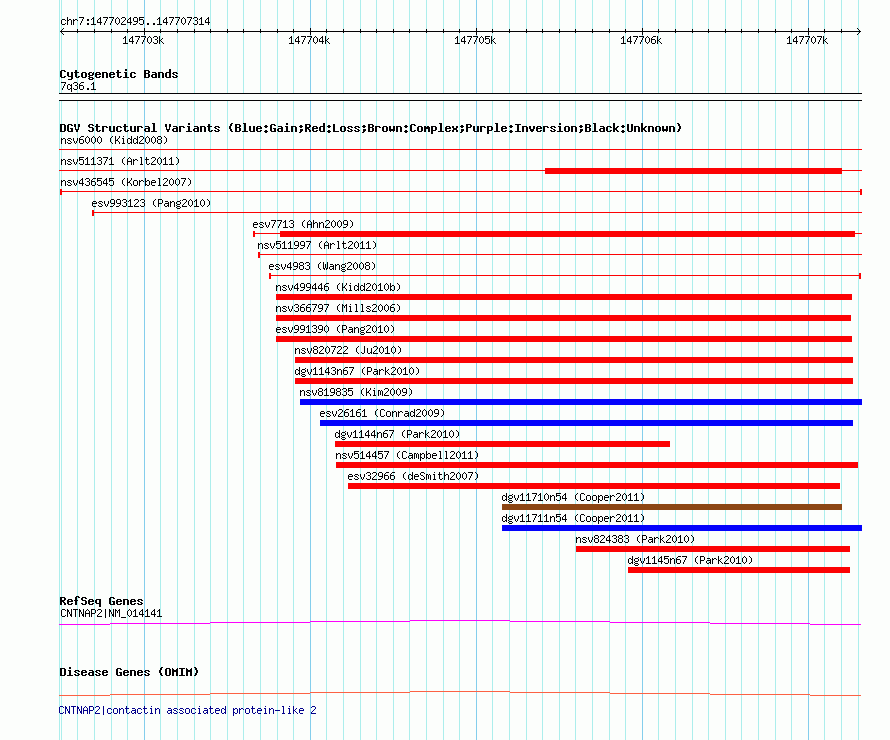The image size is (890, 740).
Task: Click the blue gain bar for nsv819835
Action: (581, 402)
